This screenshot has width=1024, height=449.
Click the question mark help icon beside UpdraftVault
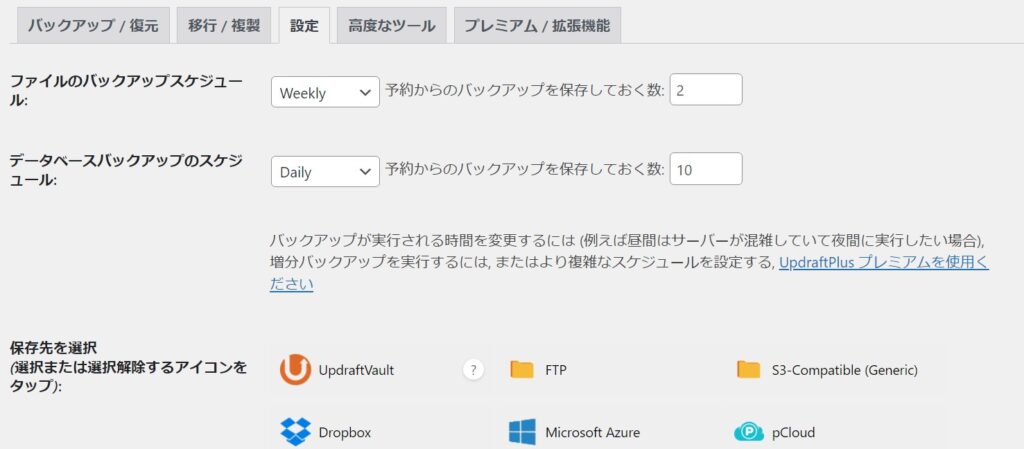[473, 370]
